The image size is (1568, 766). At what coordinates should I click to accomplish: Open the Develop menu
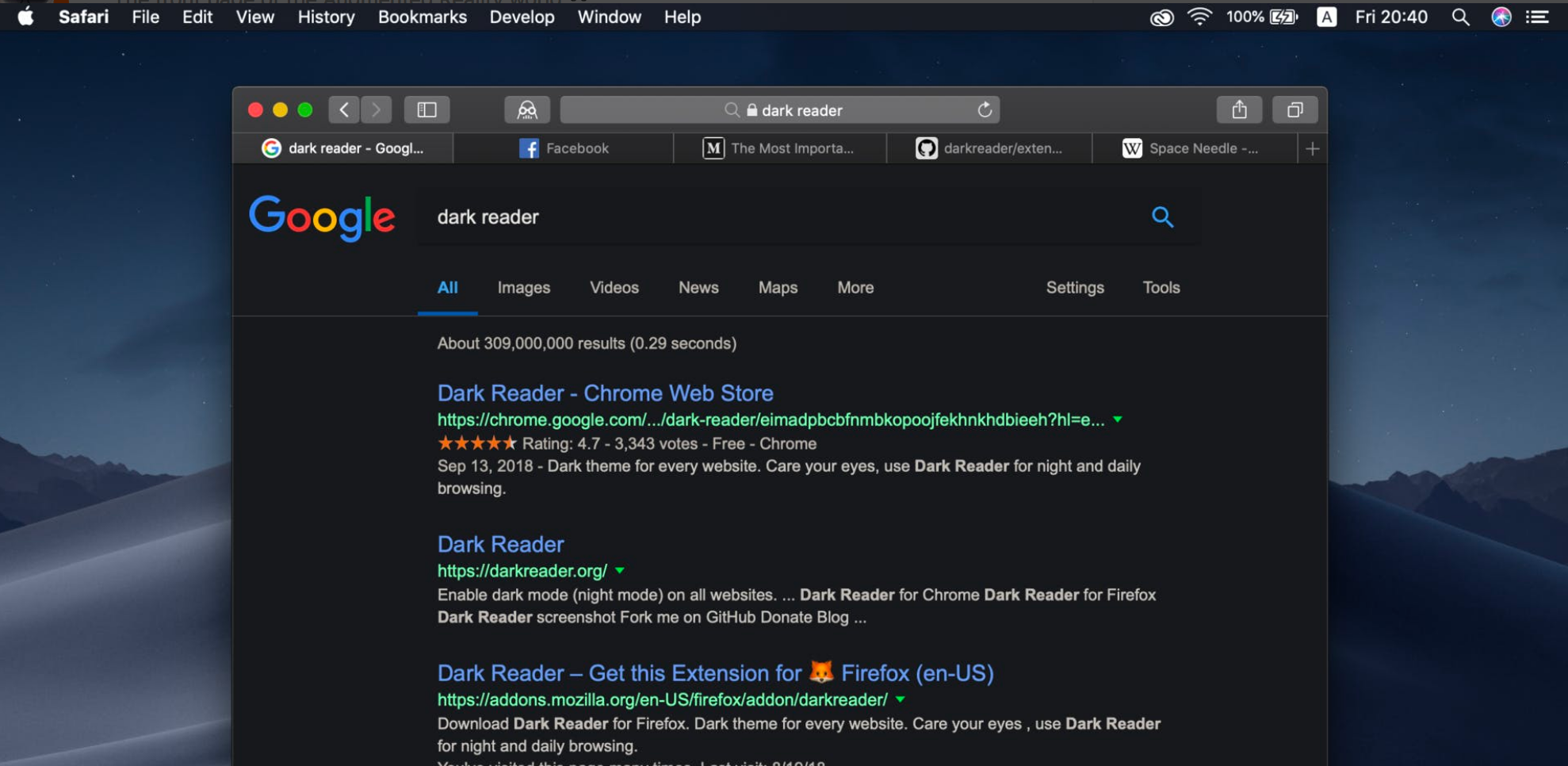[x=521, y=16]
